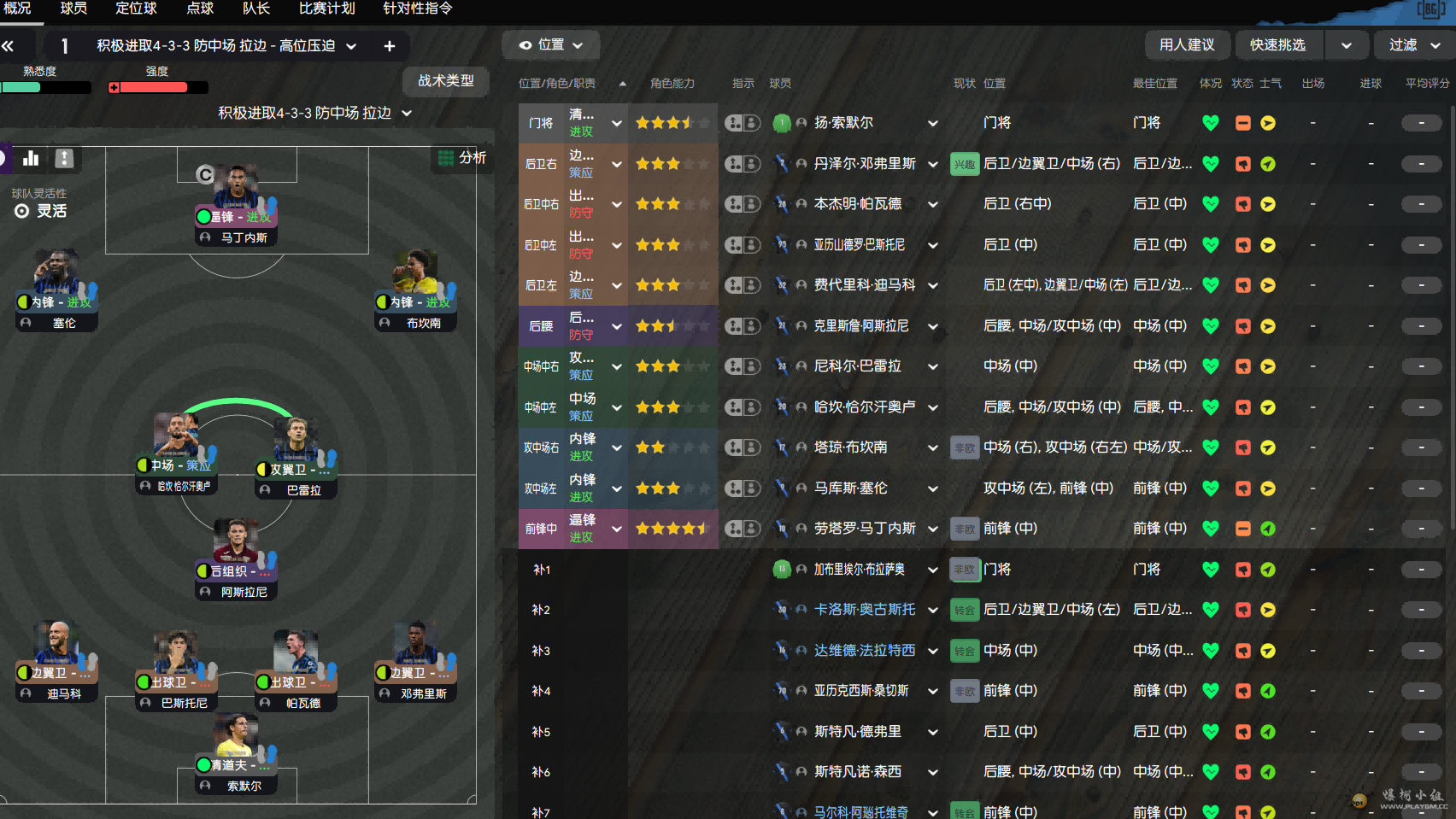1456x819 pixels.
Task: Switch to the 定位球 tab
Action: coord(136,9)
